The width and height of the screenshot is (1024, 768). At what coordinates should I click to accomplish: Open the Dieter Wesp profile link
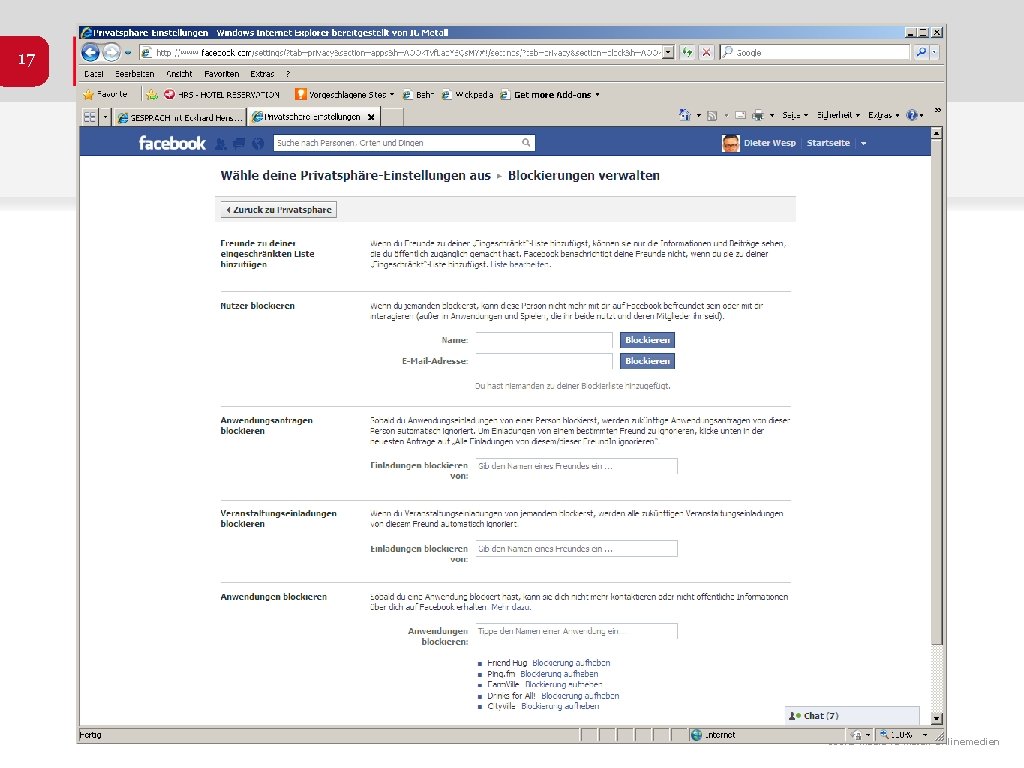[x=769, y=143]
